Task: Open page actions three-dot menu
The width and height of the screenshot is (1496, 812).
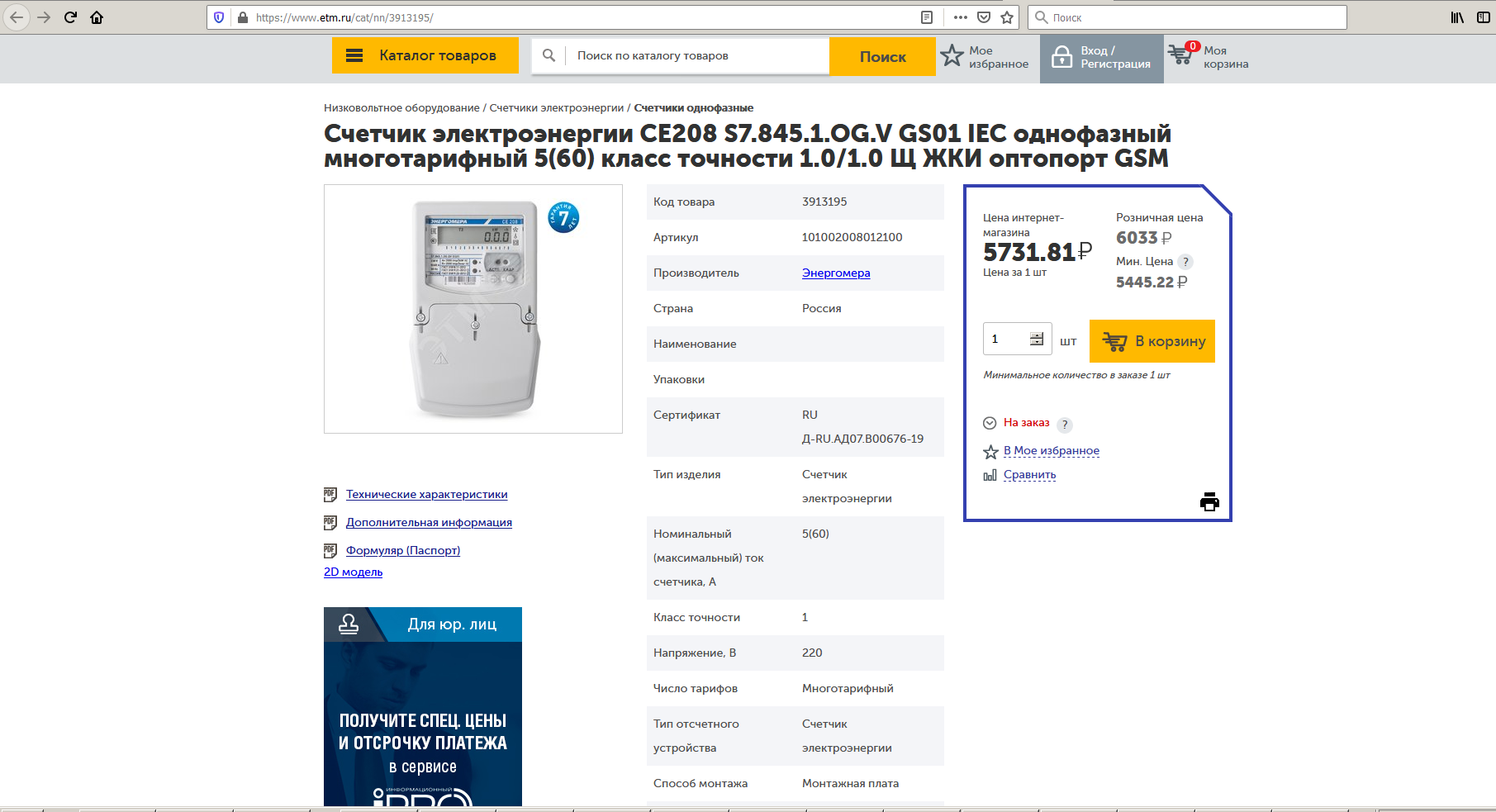Action: (x=960, y=17)
